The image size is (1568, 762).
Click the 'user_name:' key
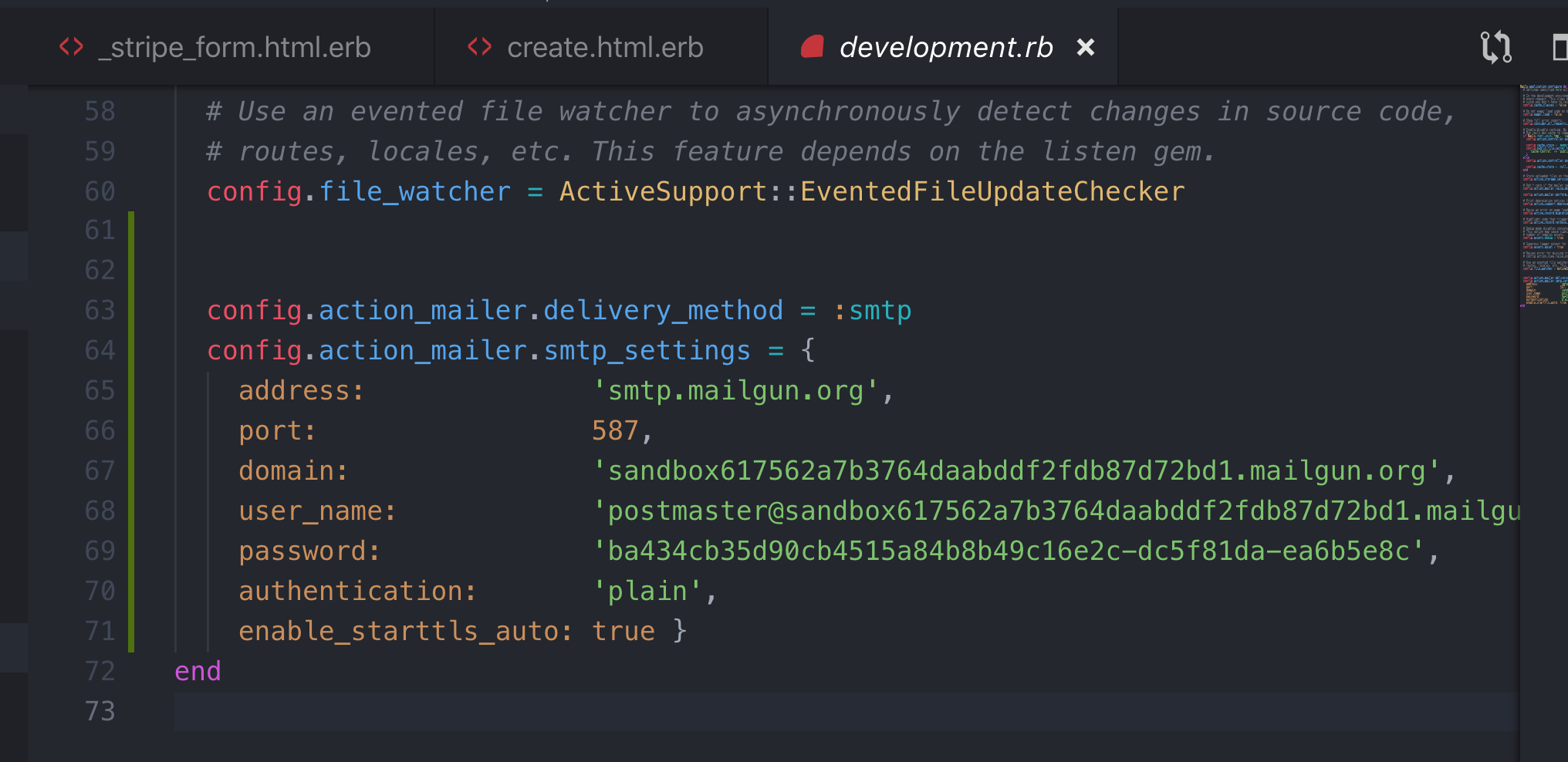point(317,511)
